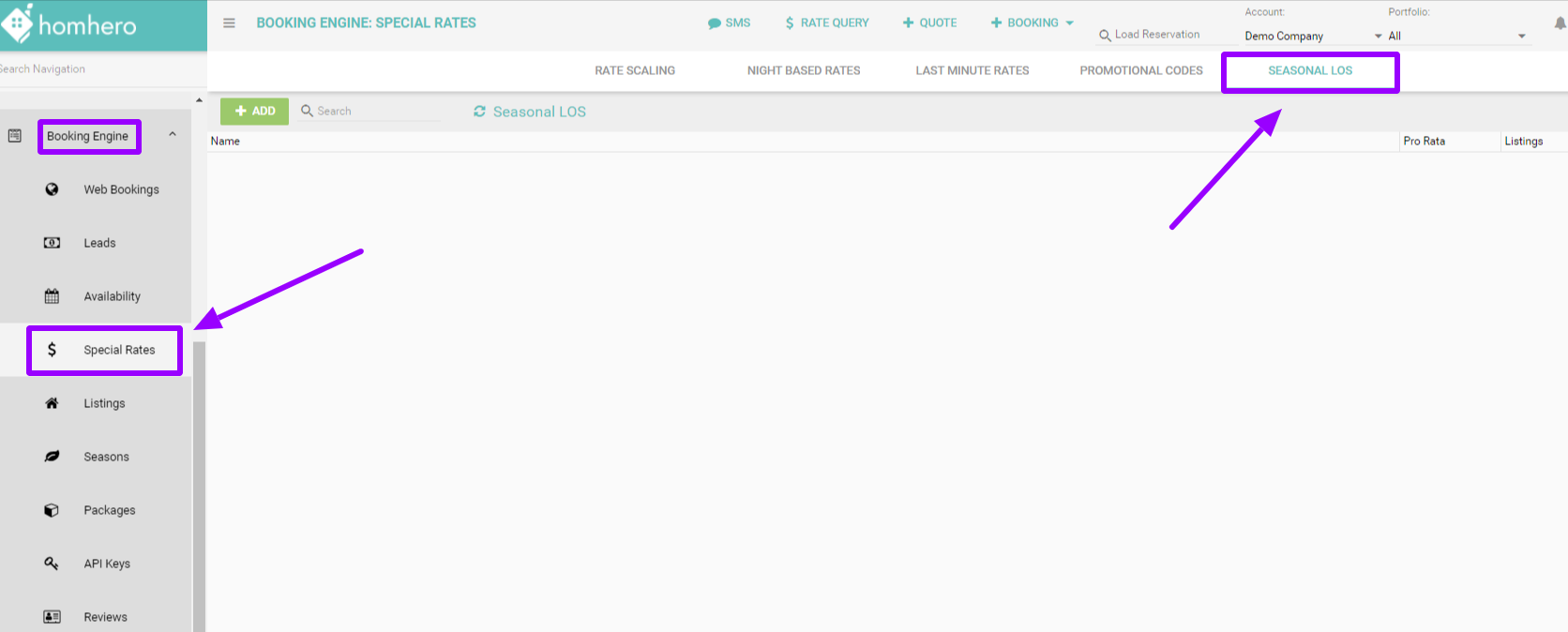1568x632 pixels.
Task: Click the Packages box icon
Action: coord(52,510)
